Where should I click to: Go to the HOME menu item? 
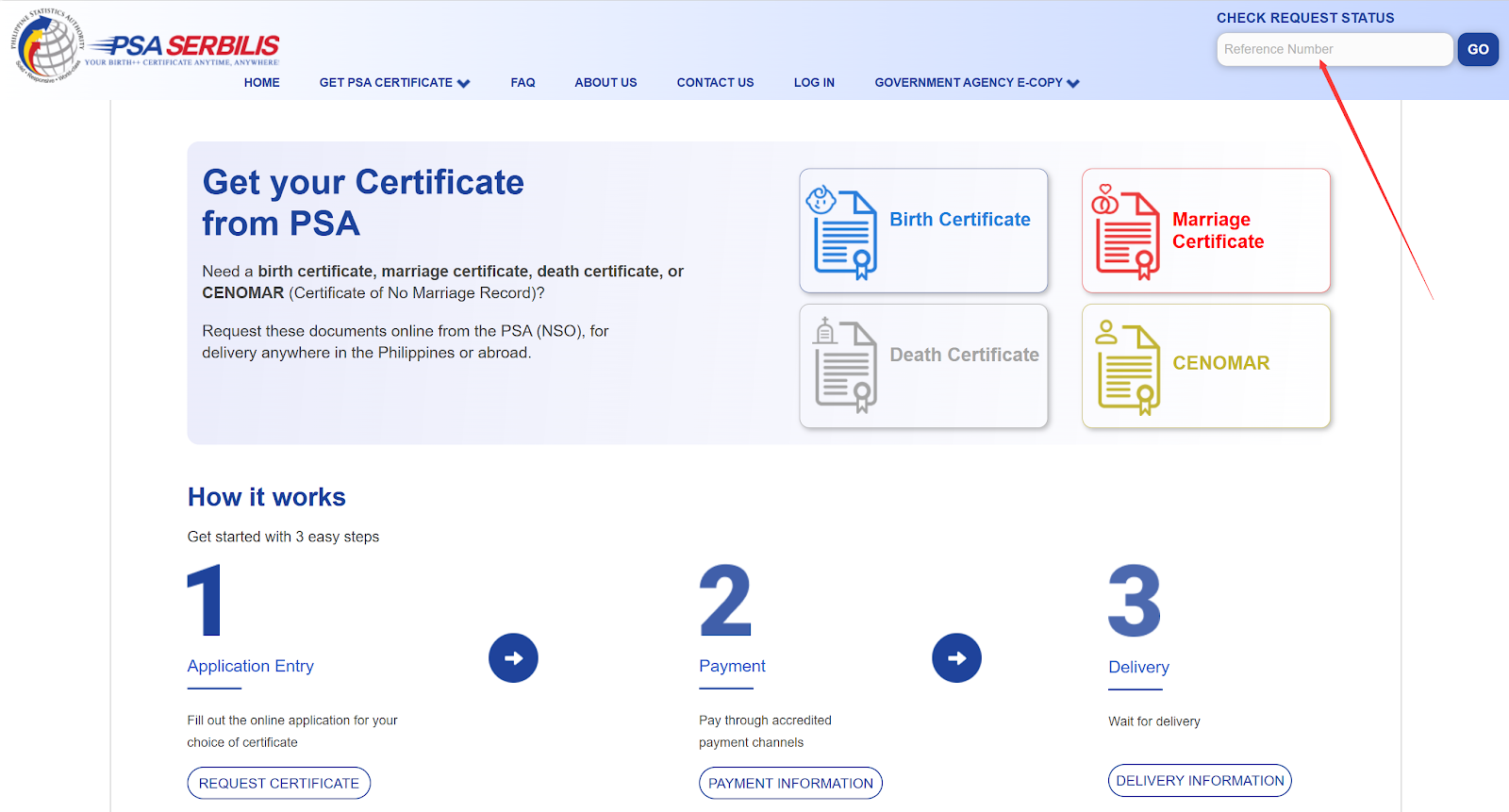point(261,83)
